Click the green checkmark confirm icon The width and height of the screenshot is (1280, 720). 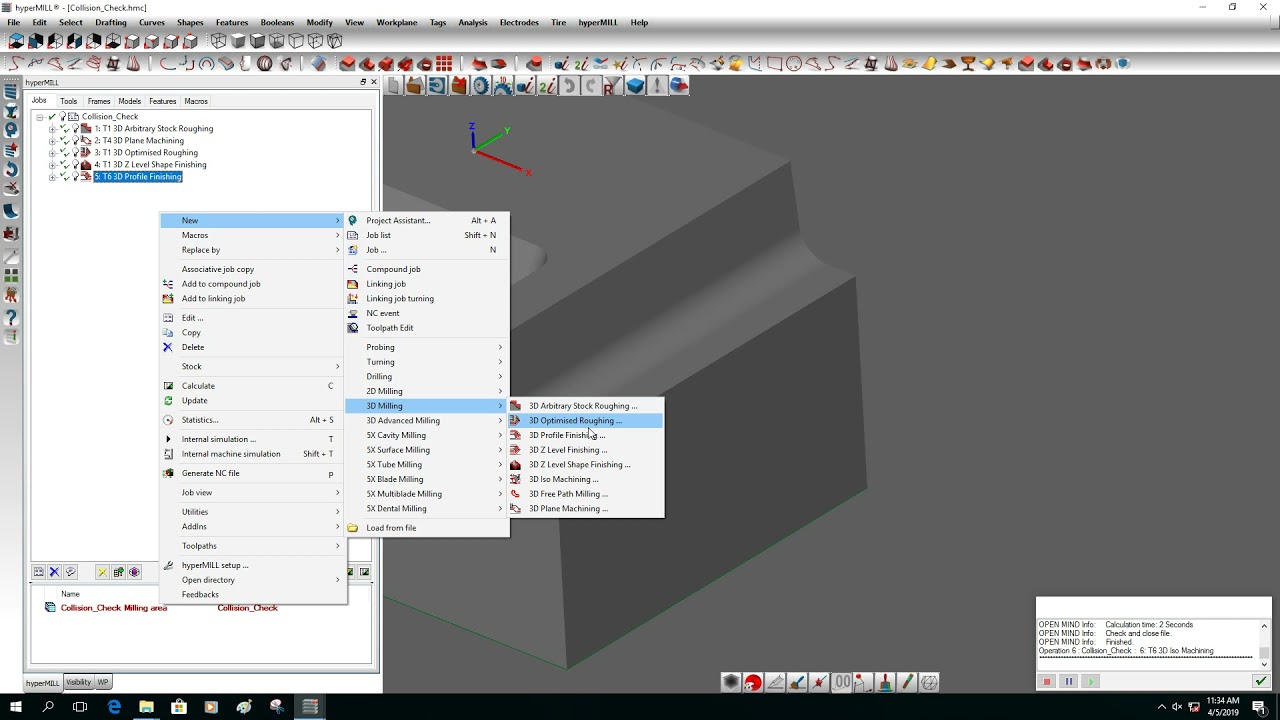tap(1260, 682)
